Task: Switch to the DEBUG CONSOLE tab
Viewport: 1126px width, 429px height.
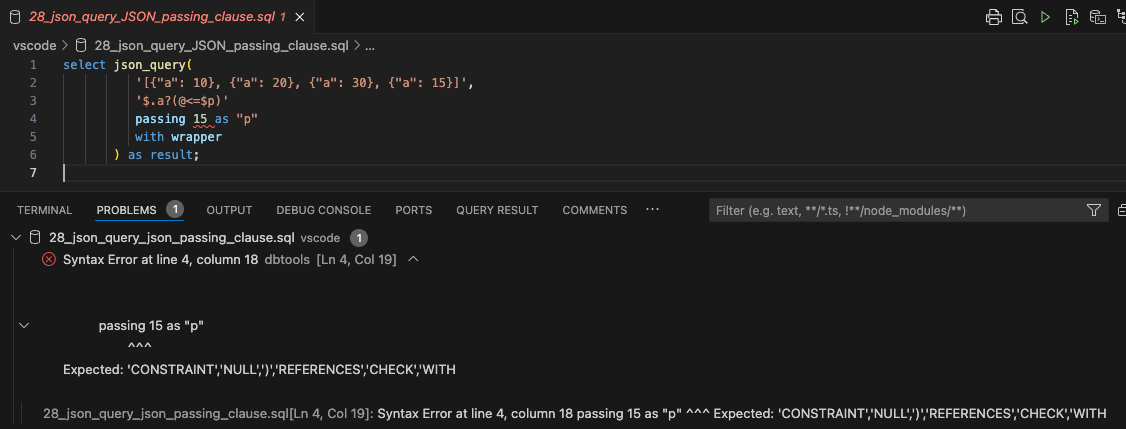Action: click(x=323, y=210)
